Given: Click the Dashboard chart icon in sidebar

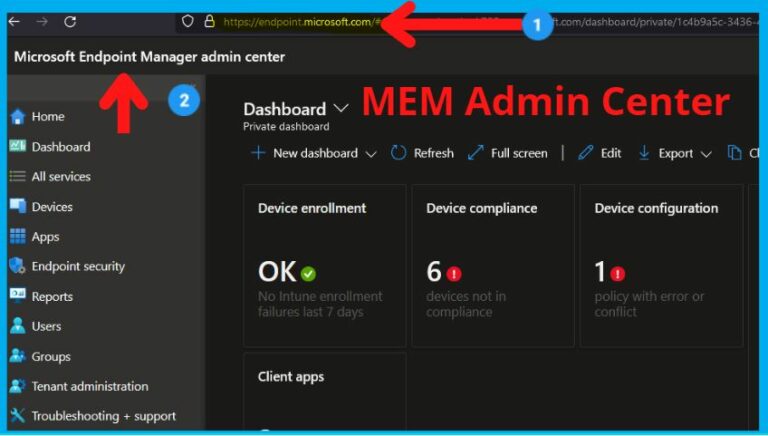Looking at the screenshot, I should (18, 146).
